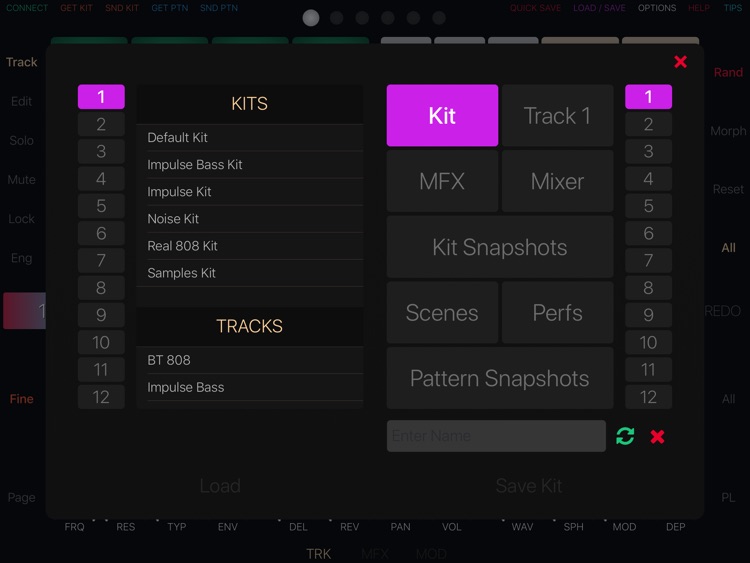Toggle Mute in the left sidebar
750x563 pixels.
coord(22,179)
